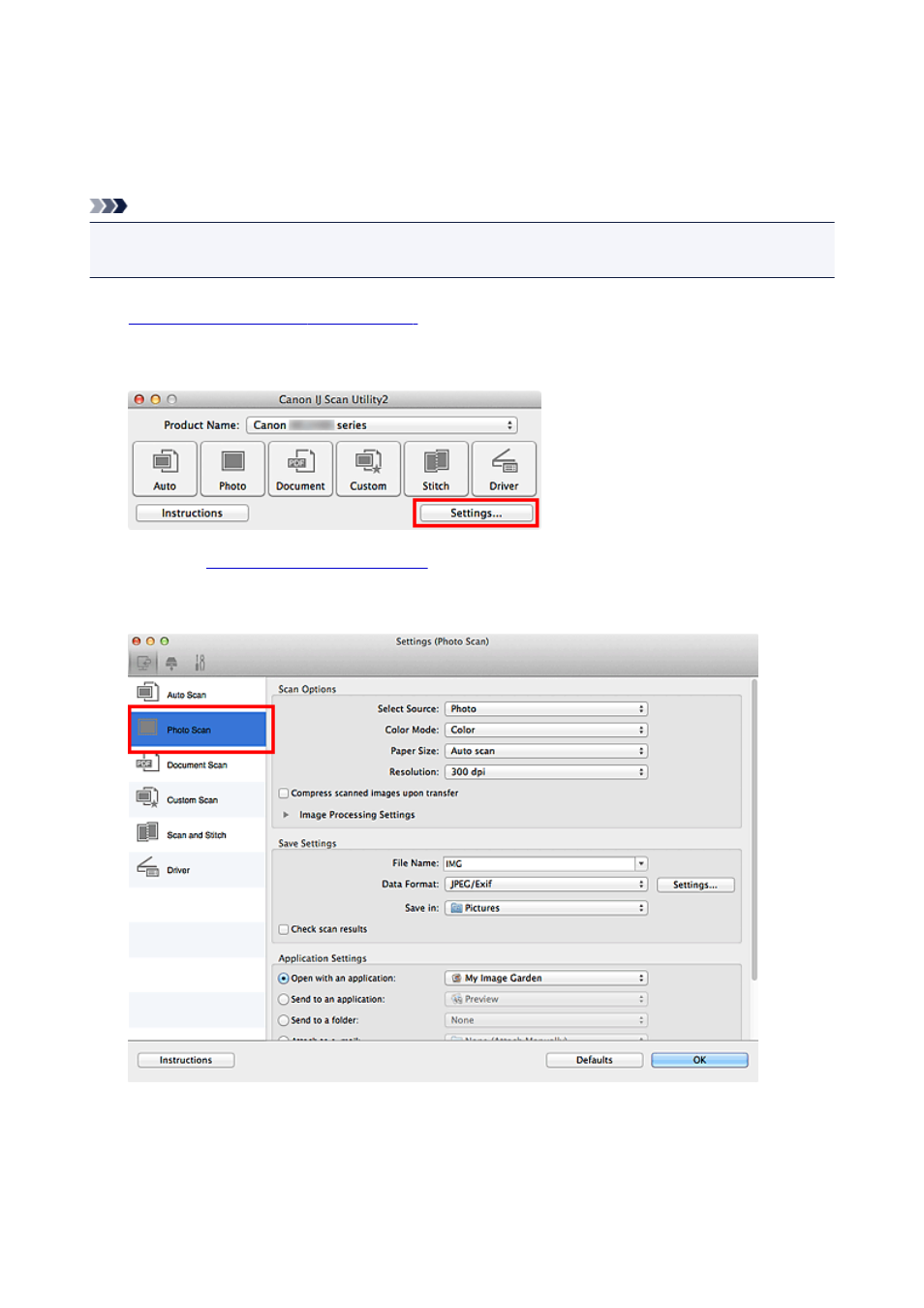Open the Color Mode dropdown
The image size is (924, 1308).
pyautogui.click(x=546, y=731)
